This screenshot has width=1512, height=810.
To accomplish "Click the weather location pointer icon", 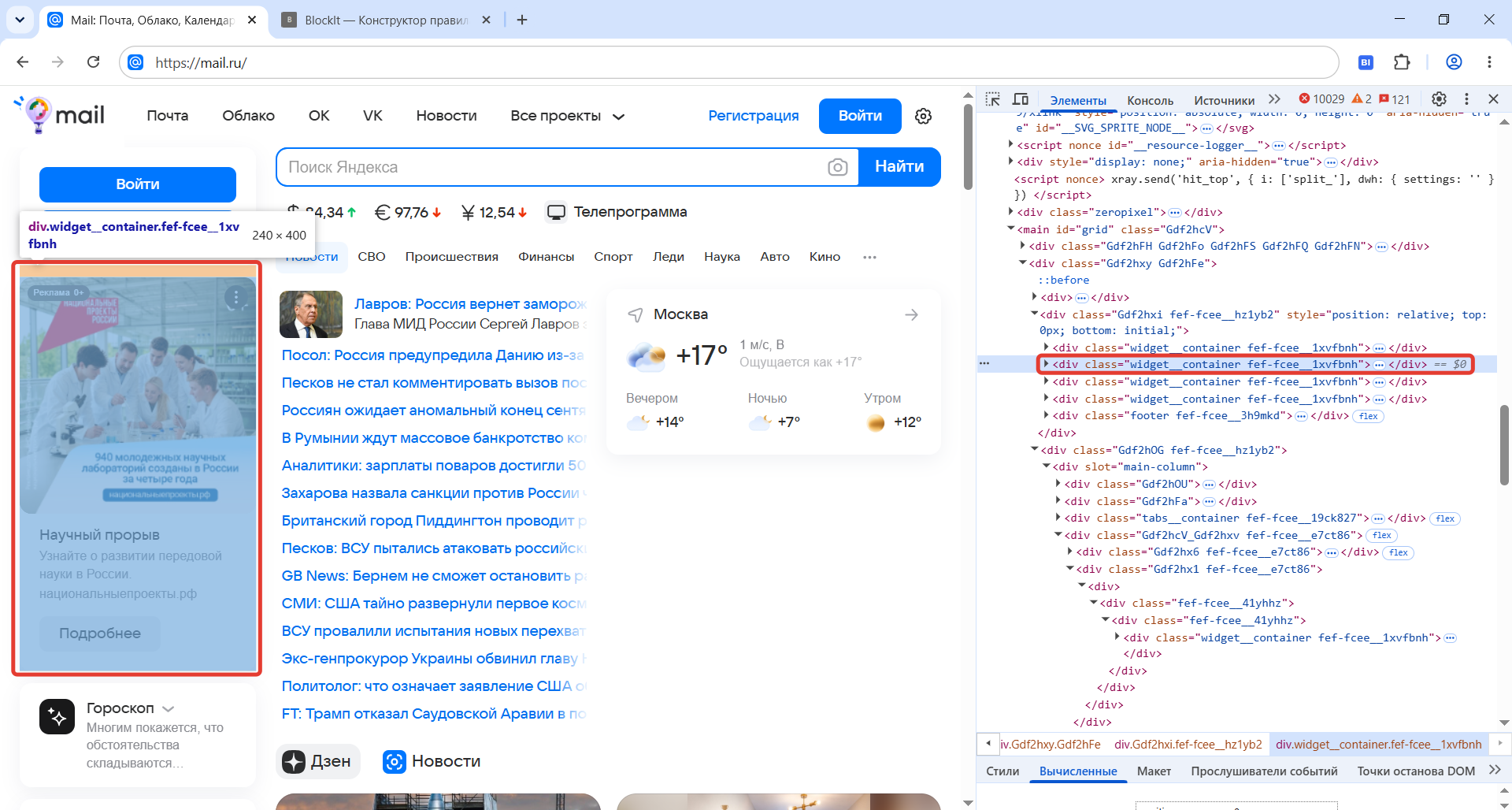I will coord(635,315).
